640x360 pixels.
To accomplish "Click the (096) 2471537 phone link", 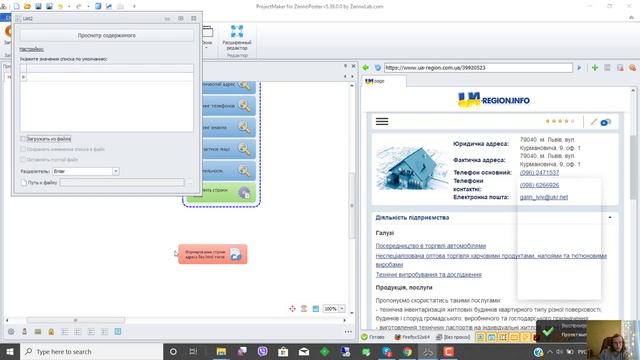I will [x=539, y=173].
